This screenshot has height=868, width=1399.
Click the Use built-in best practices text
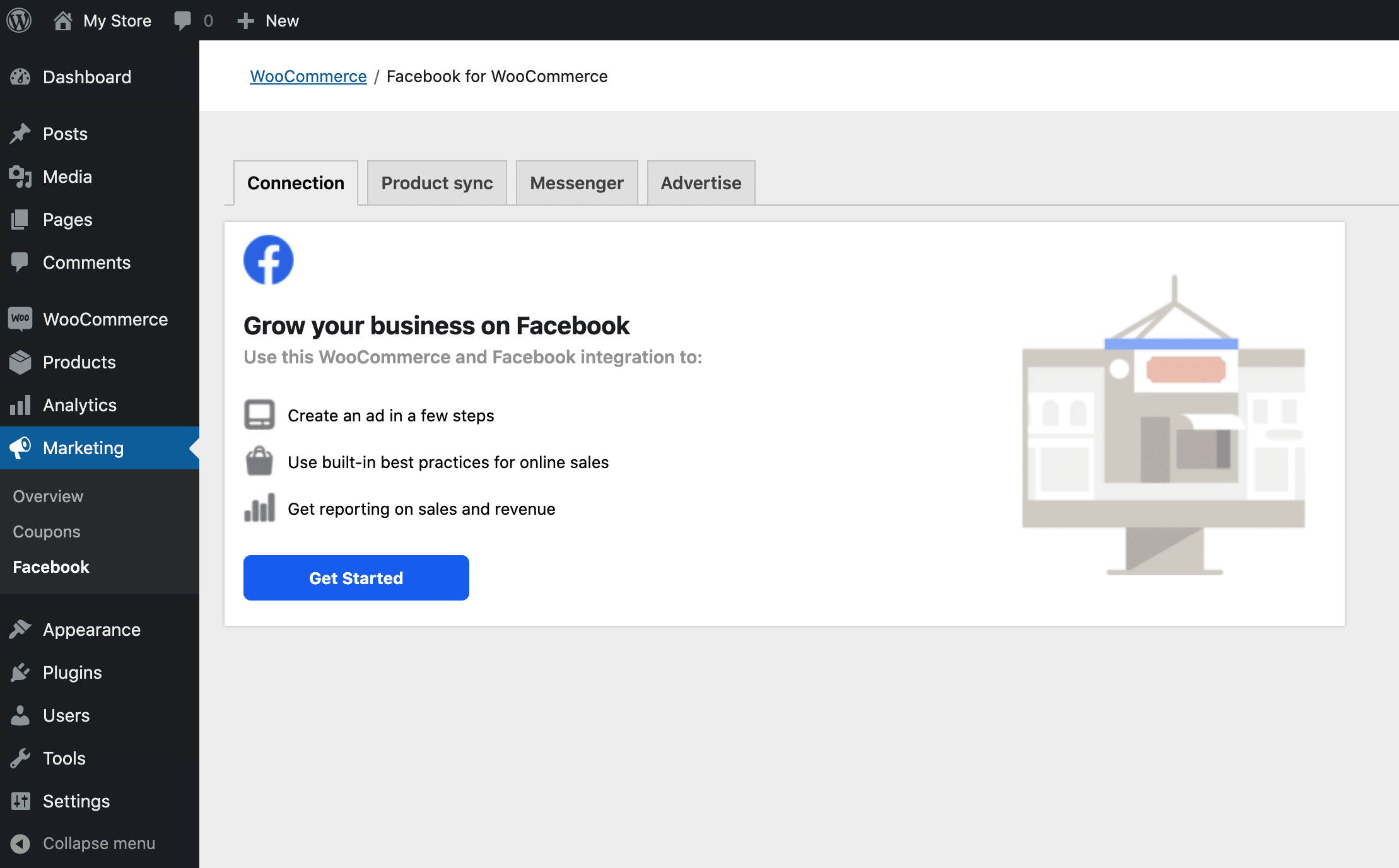coord(448,462)
